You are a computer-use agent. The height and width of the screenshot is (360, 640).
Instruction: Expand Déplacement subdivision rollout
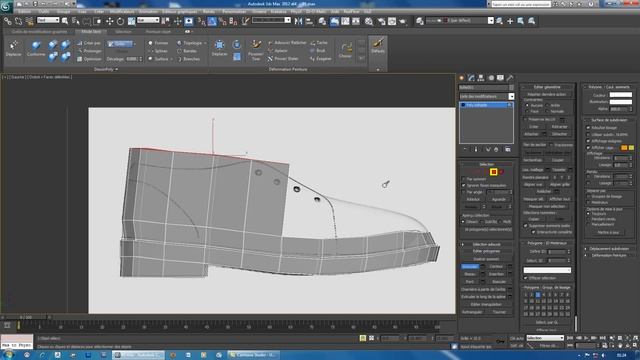click(609, 249)
